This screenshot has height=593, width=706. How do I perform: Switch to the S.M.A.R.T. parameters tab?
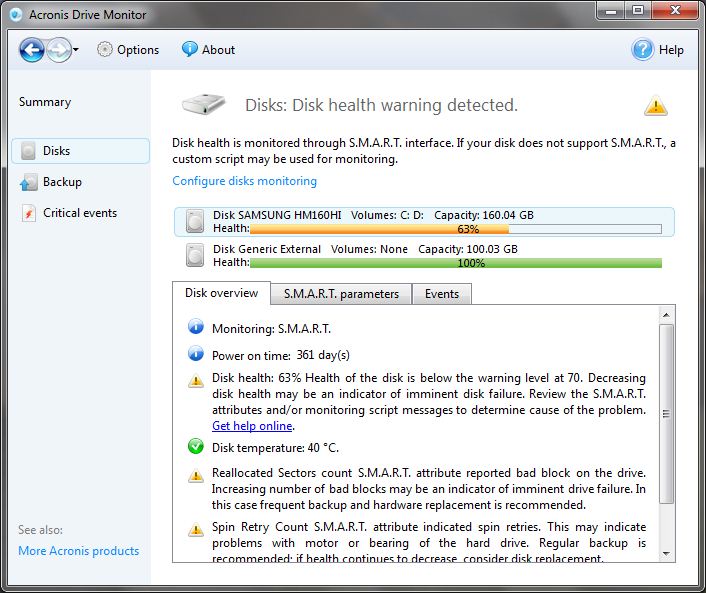pyautogui.click(x=341, y=294)
